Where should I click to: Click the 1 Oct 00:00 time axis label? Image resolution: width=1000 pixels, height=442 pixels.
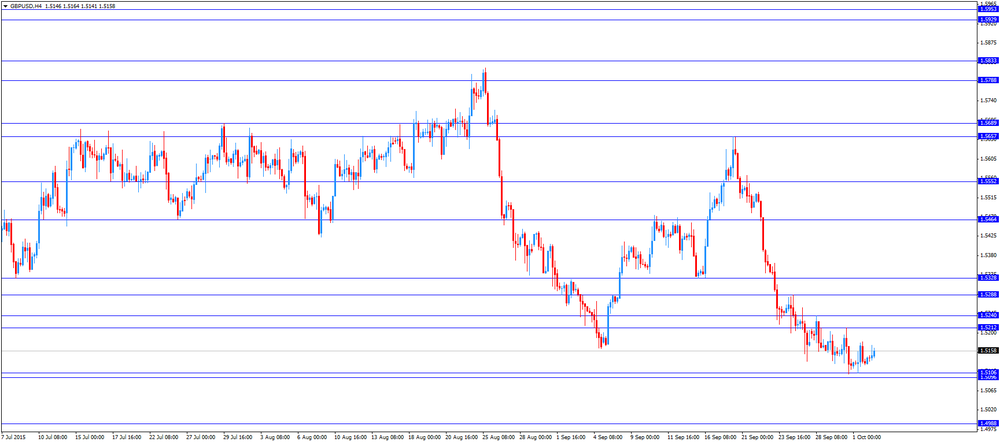point(867,438)
